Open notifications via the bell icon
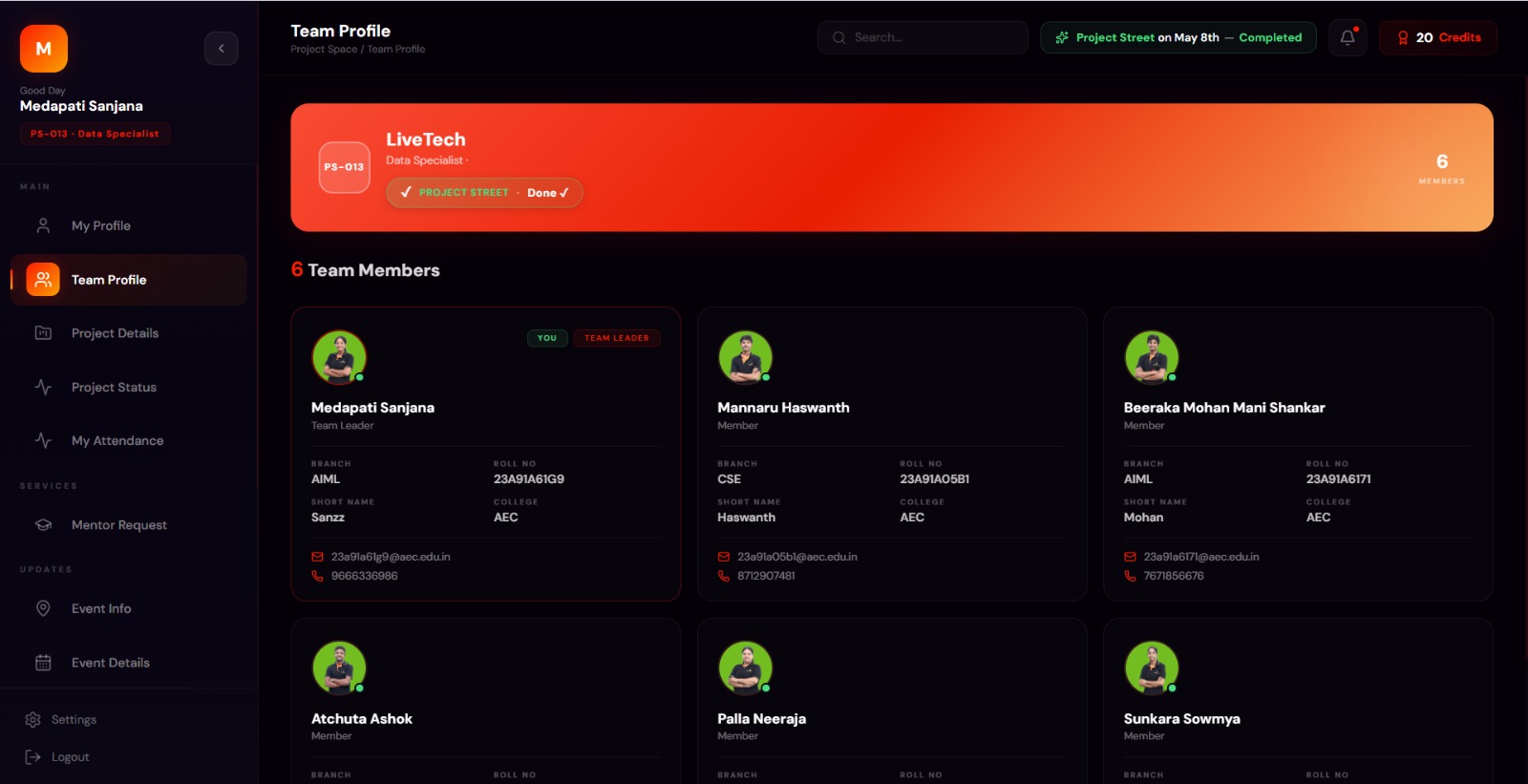 pyautogui.click(x=1348, y=37)
